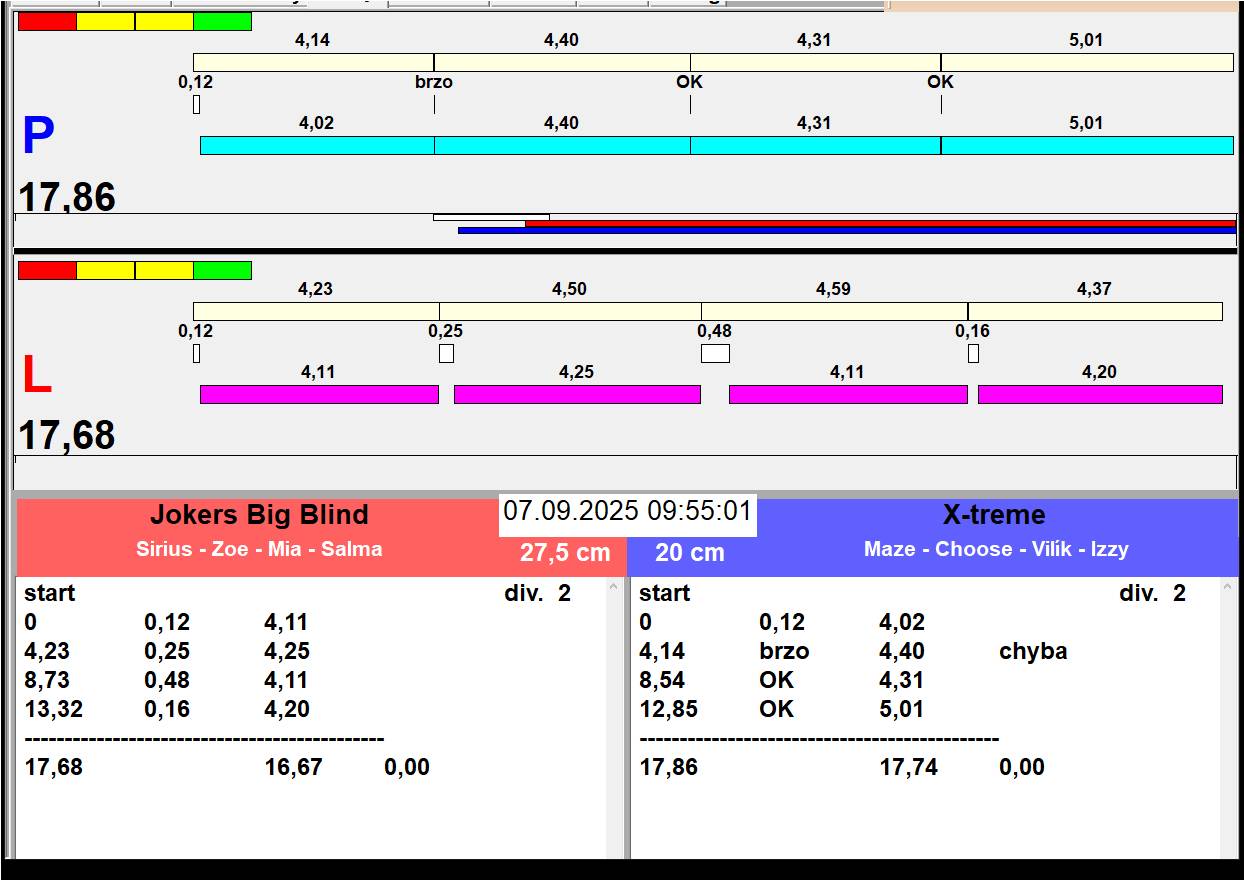Click the cyan bar labeled 4,31
1244x880 pixels.
click(815, 145)
